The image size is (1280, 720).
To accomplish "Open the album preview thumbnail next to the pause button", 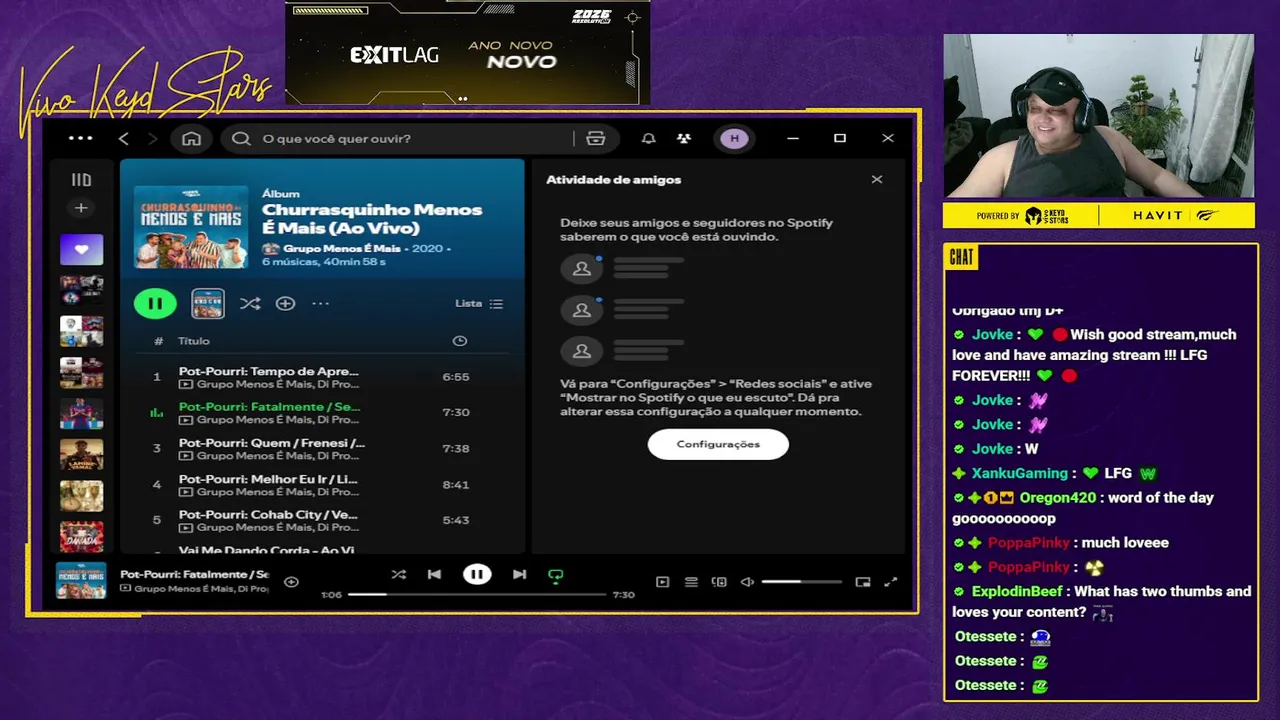I will coord(208,303).
